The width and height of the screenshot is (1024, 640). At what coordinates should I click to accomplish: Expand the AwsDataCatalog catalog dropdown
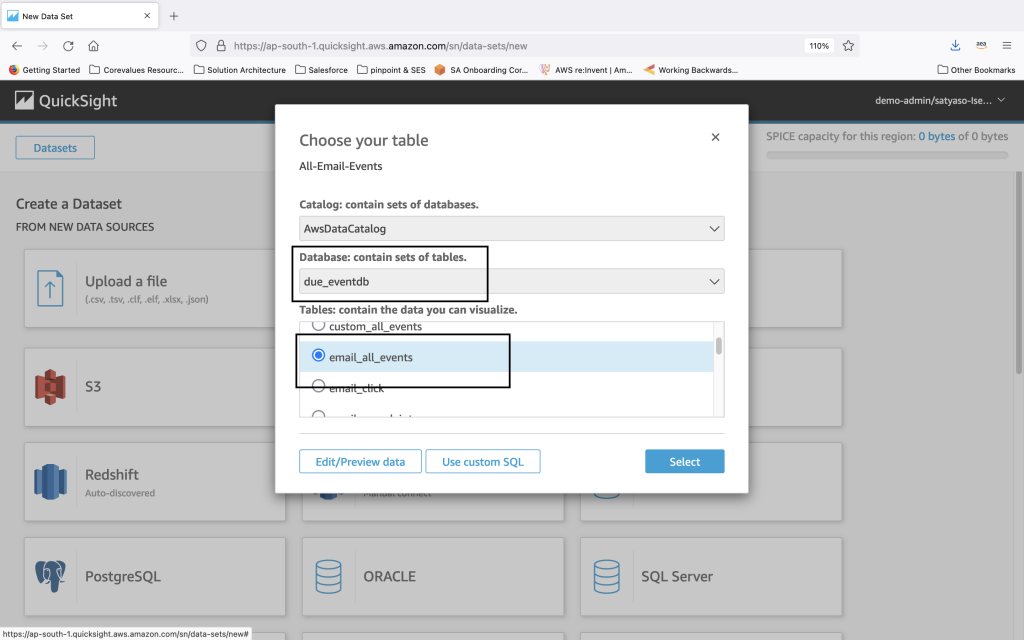click(x=512, y=228)
